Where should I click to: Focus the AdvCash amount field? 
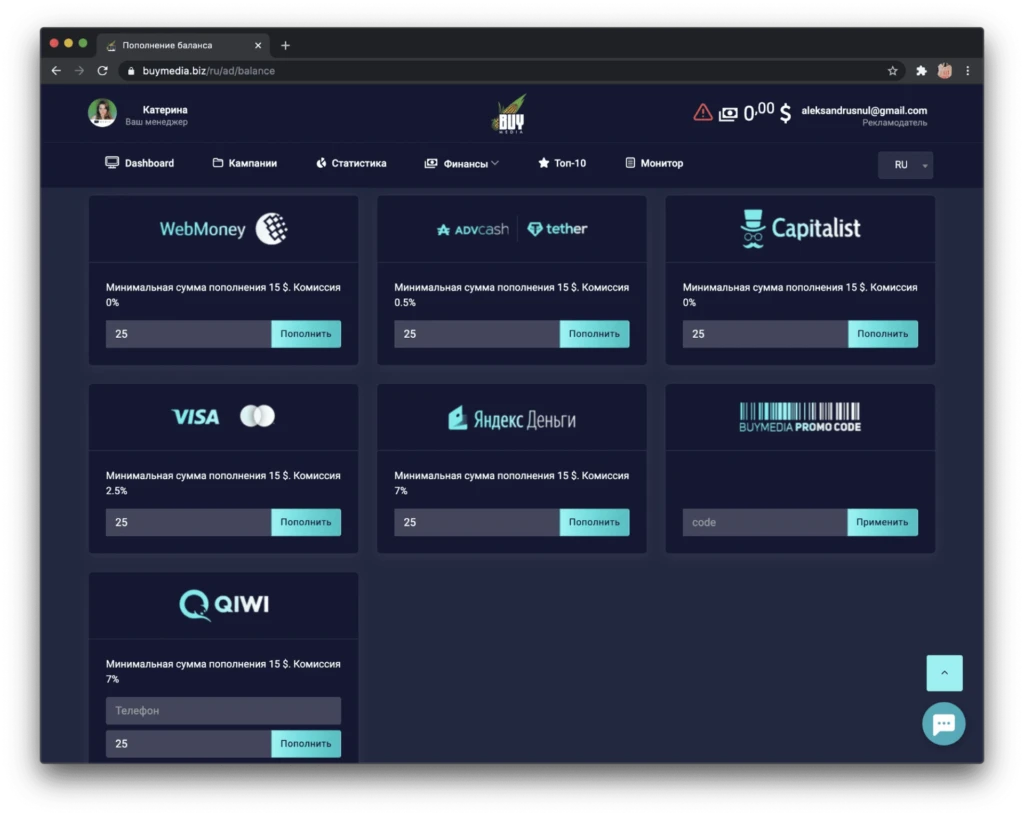477,334
